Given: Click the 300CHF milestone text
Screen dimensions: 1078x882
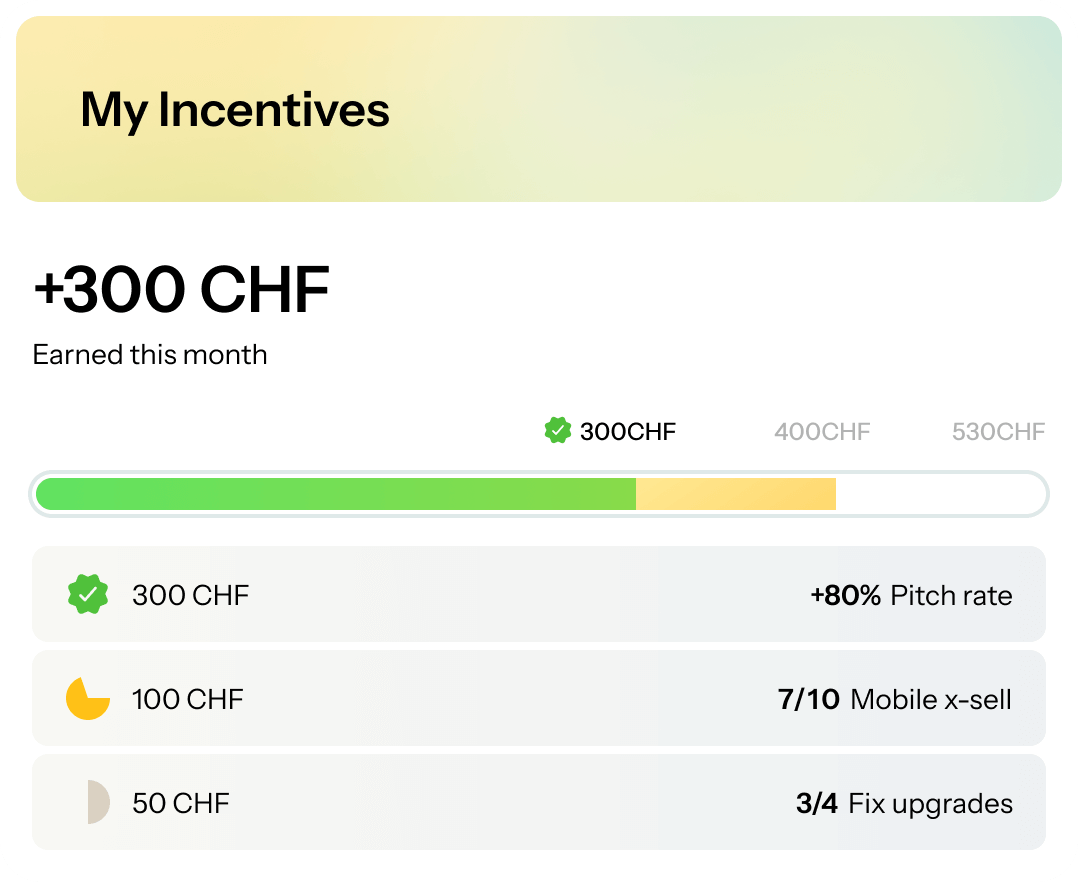Looking at the screenshot, I should click(628, 431).
